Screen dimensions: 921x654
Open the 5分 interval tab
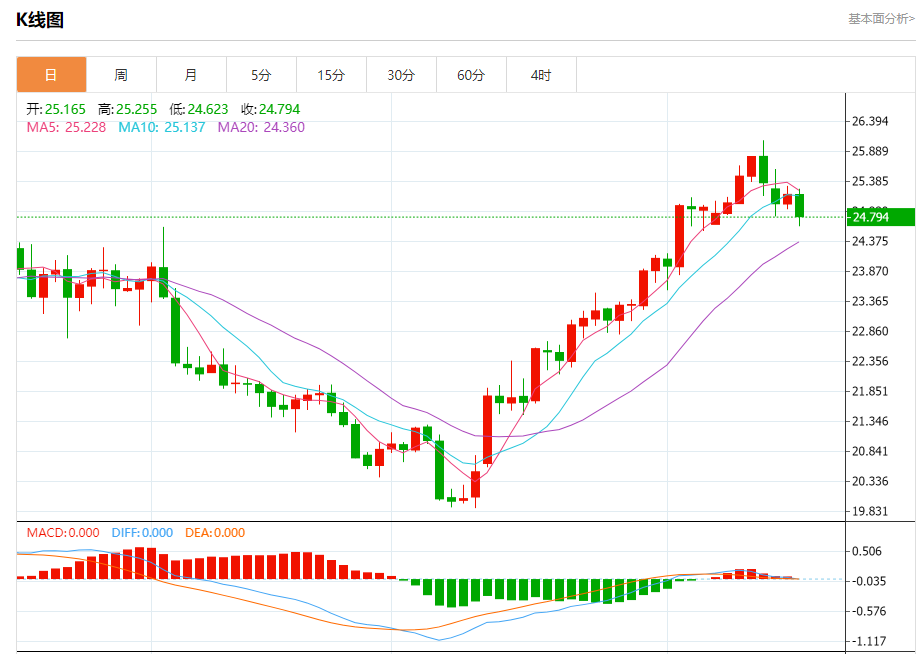coord(261,75)
